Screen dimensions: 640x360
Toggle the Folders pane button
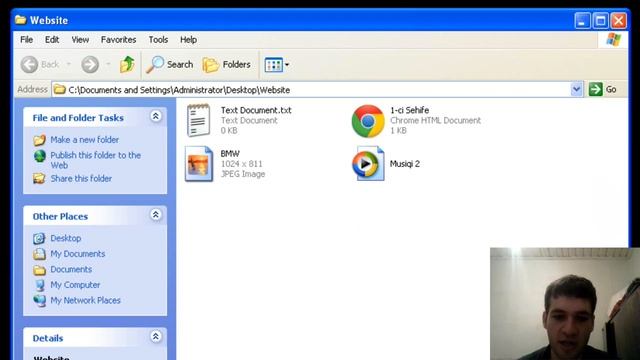227,64
